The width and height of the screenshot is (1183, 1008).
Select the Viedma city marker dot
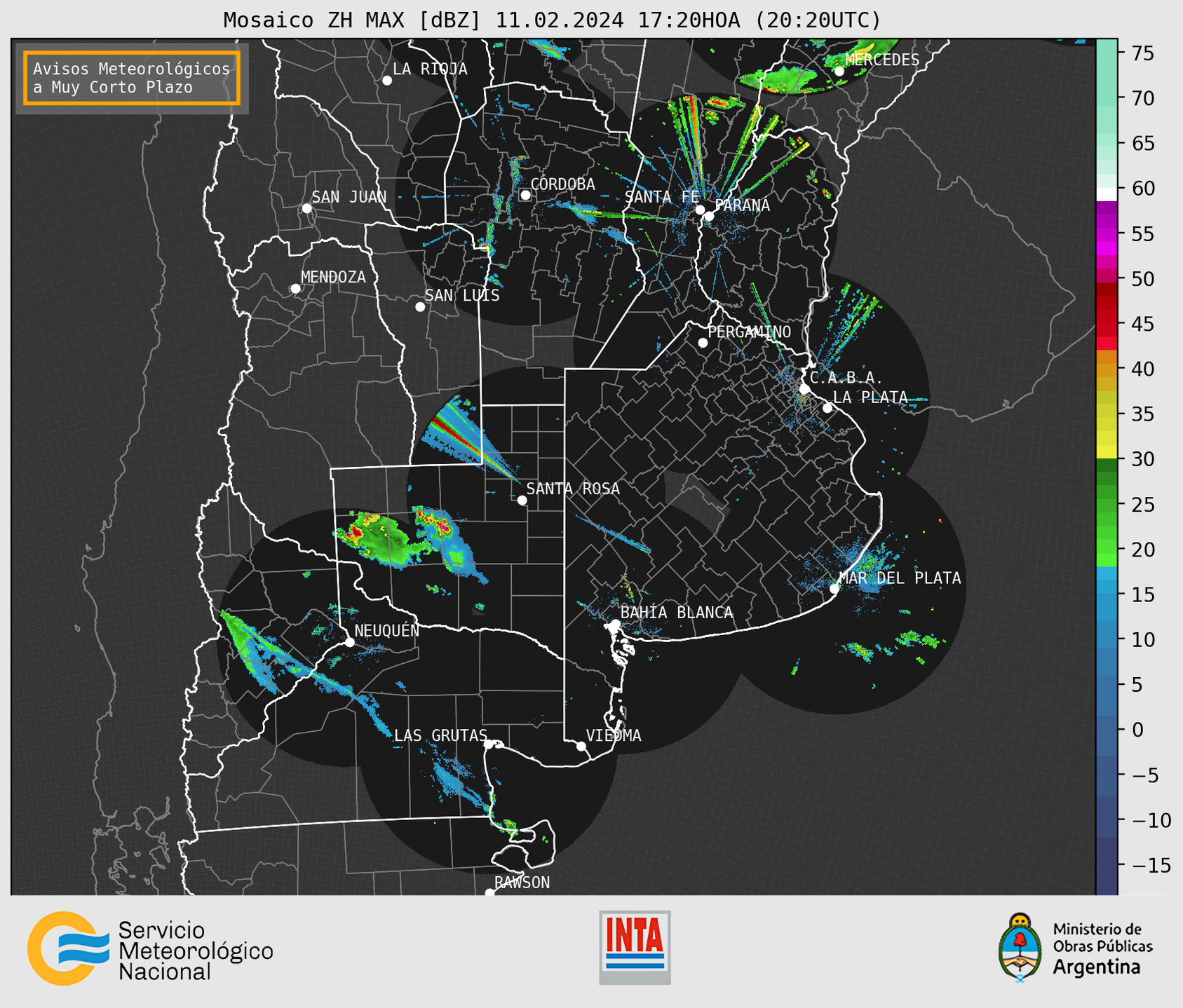click(581, 746)
